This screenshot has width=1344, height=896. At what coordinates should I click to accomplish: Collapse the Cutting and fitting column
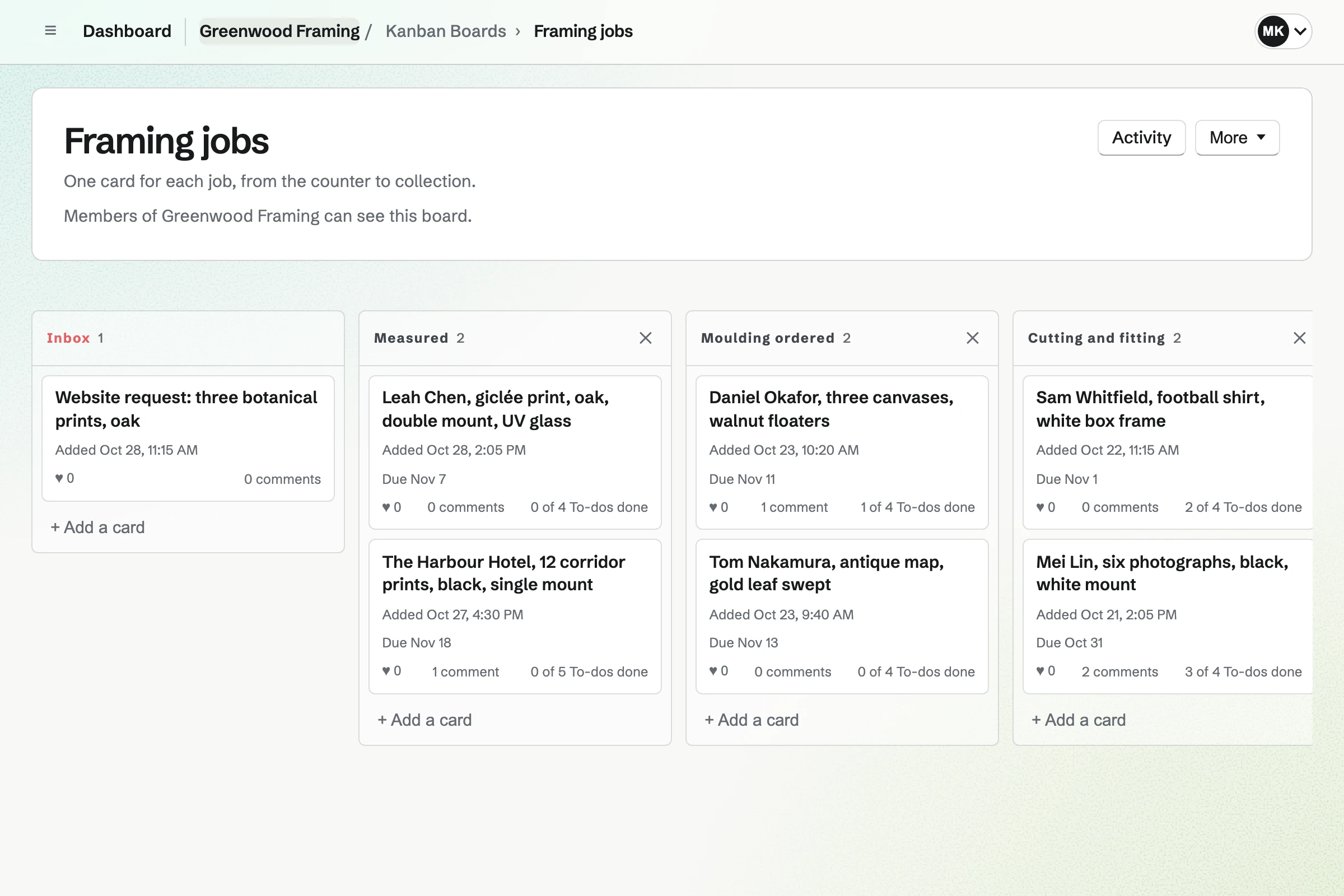pyautogui.click(x=1299, y=338)
